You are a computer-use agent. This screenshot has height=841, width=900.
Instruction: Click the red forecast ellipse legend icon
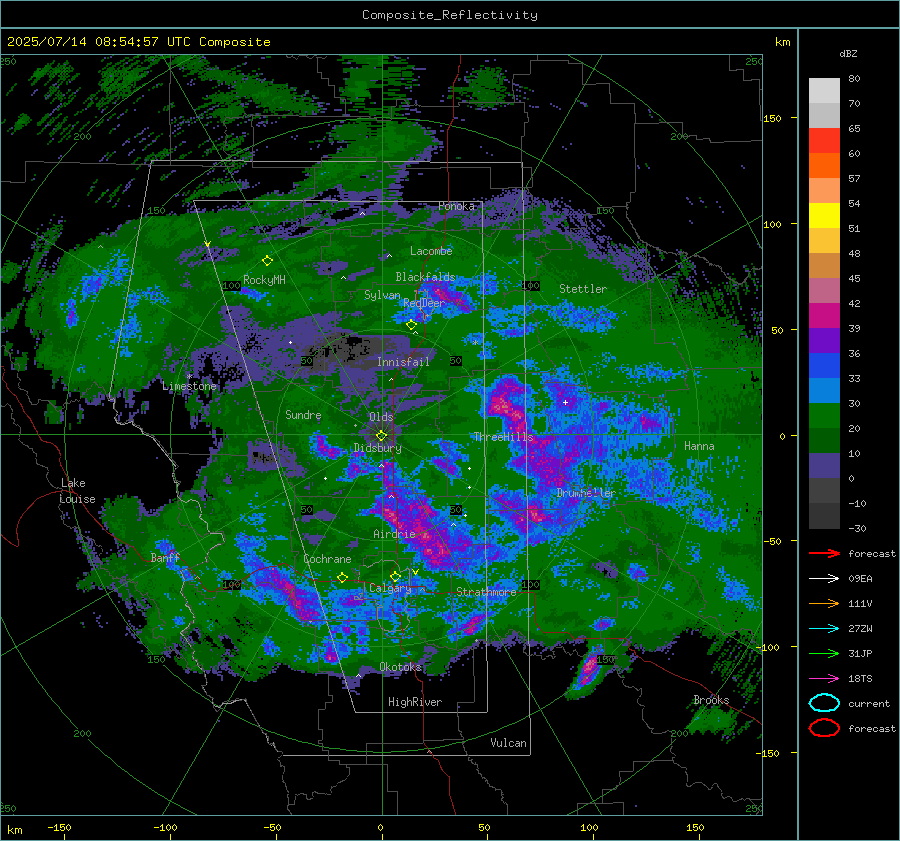click(x=824, y=728)
